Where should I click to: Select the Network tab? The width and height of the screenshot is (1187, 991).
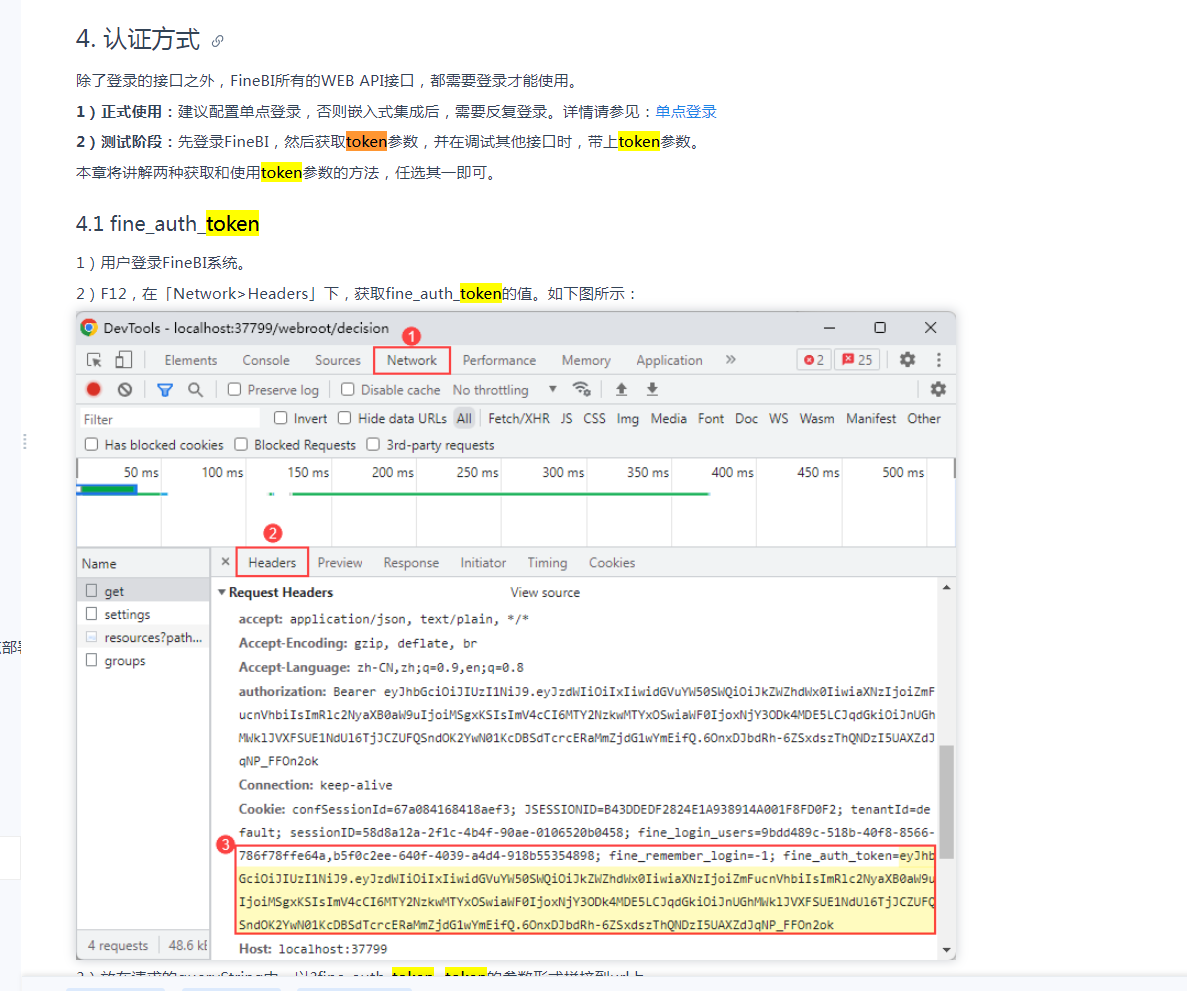tap(412, 360)
